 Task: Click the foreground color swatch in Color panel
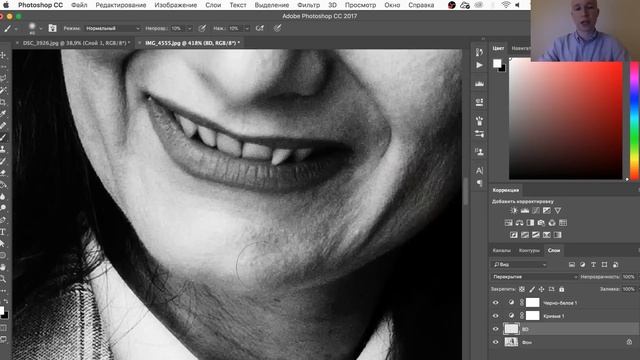497,63
